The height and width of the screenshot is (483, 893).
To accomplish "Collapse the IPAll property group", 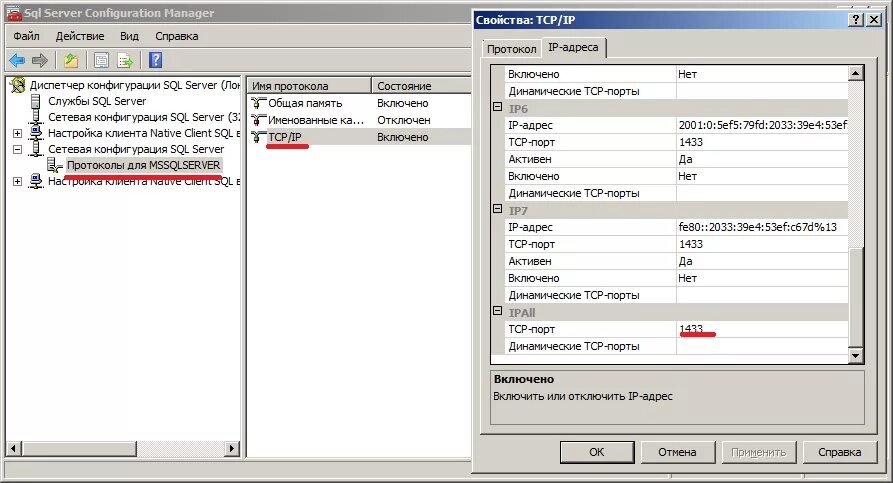I will 497,311.
